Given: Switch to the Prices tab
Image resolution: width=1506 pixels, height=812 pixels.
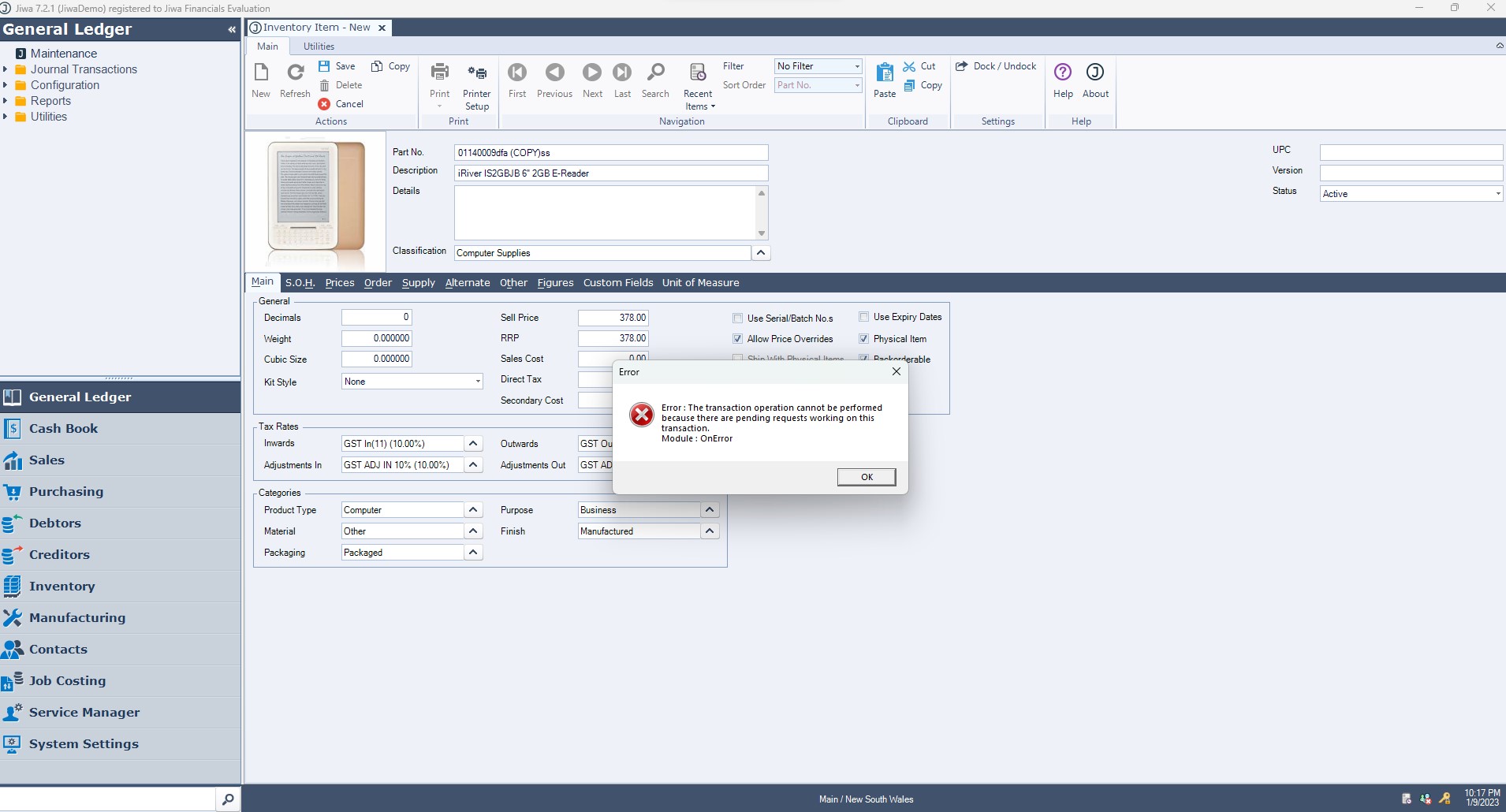Looking at the screenshot, I should click(x=340, y=283).
